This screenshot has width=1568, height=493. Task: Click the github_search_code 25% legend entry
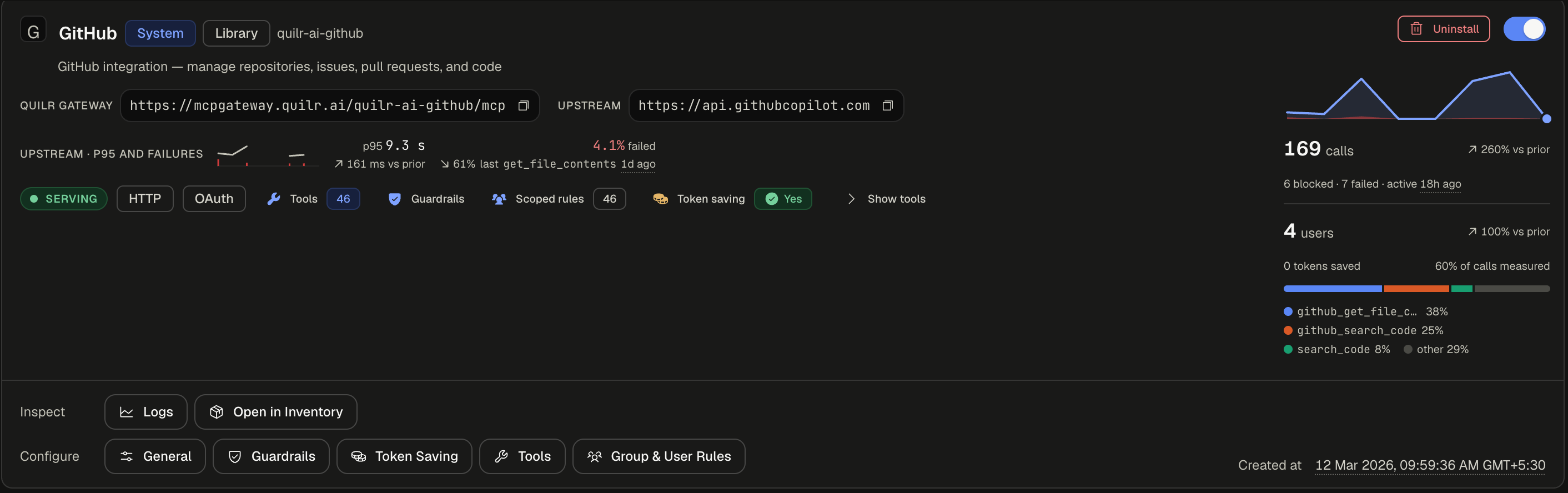pyautogui.click(x=1363, y=331)
